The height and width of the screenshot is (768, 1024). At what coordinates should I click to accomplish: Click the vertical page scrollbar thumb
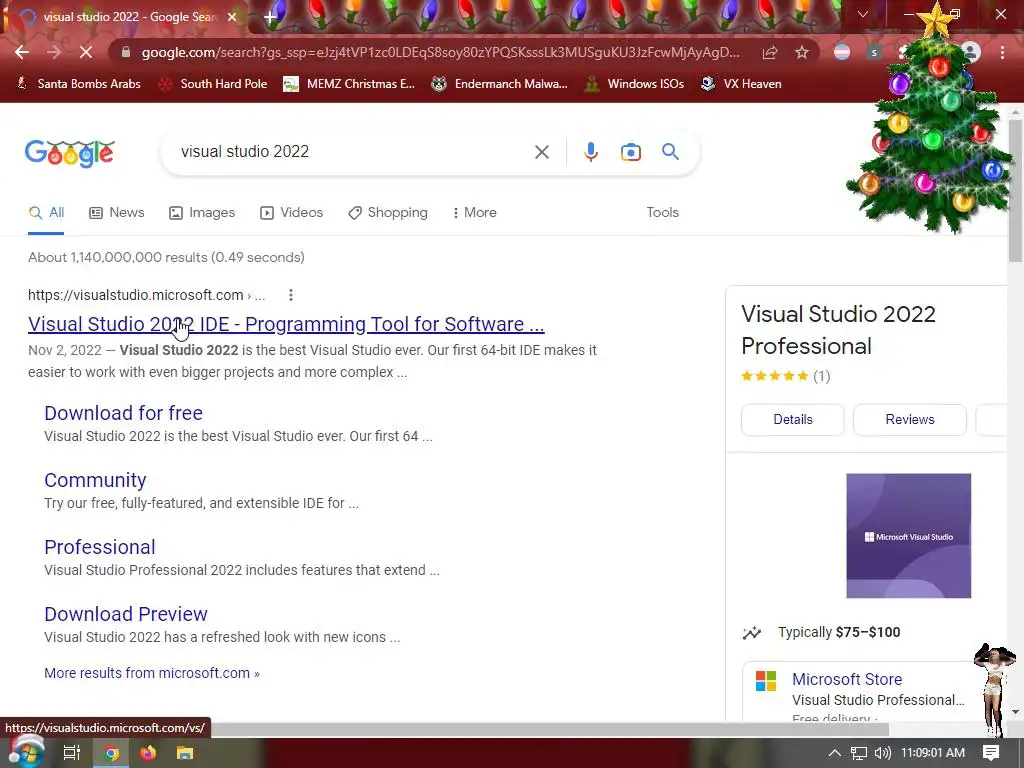click(x=1015, y=189)
